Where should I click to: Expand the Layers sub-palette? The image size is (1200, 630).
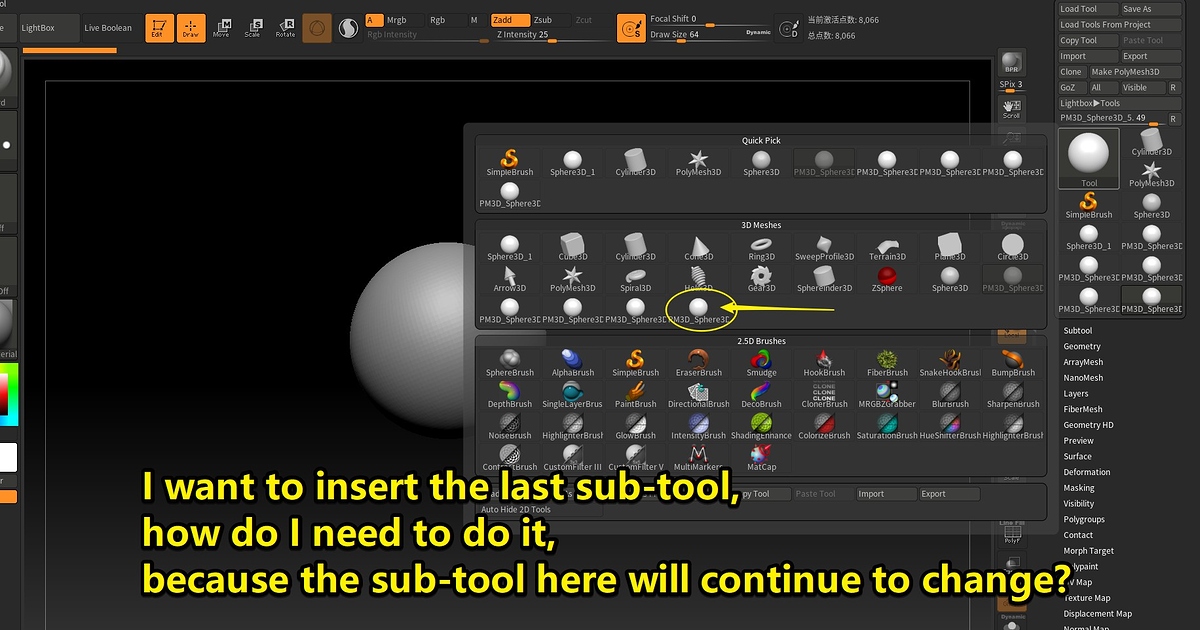1076,394
